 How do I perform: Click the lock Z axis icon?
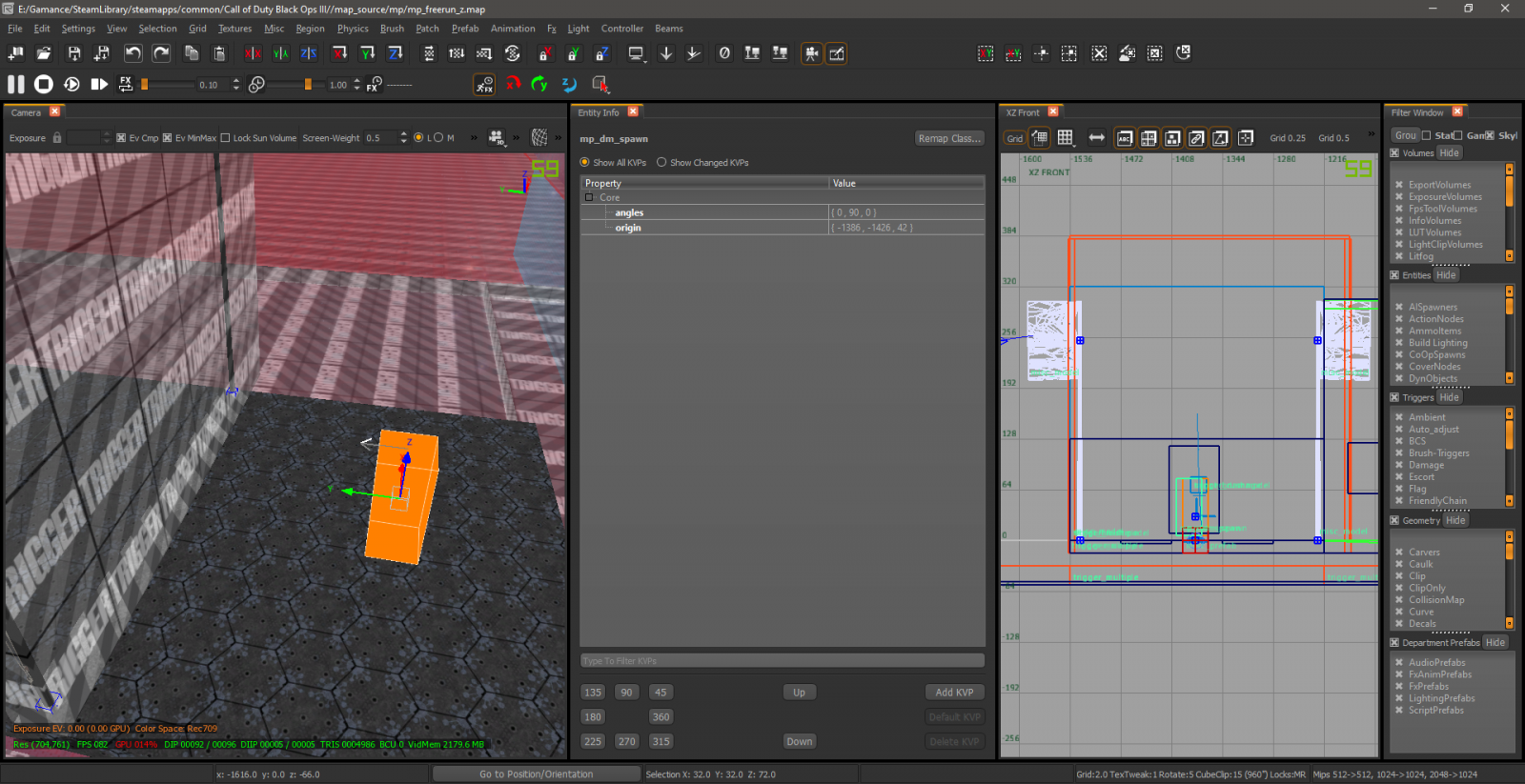point(601,54)
